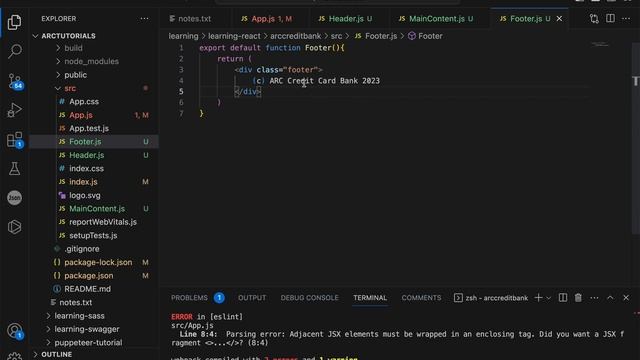Select the TERMINAL panel tab

pyautogui.click(x=370, y=298)
